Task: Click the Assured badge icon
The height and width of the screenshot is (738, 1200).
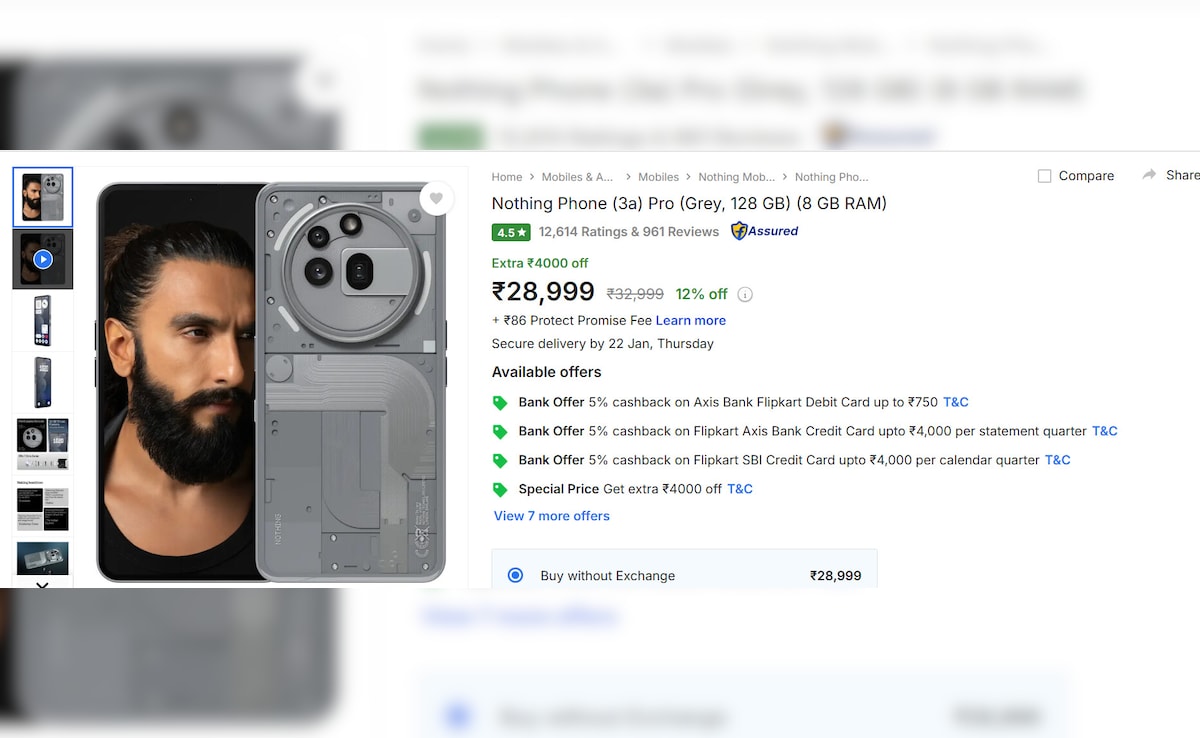Action: click(x=739, y=231)
